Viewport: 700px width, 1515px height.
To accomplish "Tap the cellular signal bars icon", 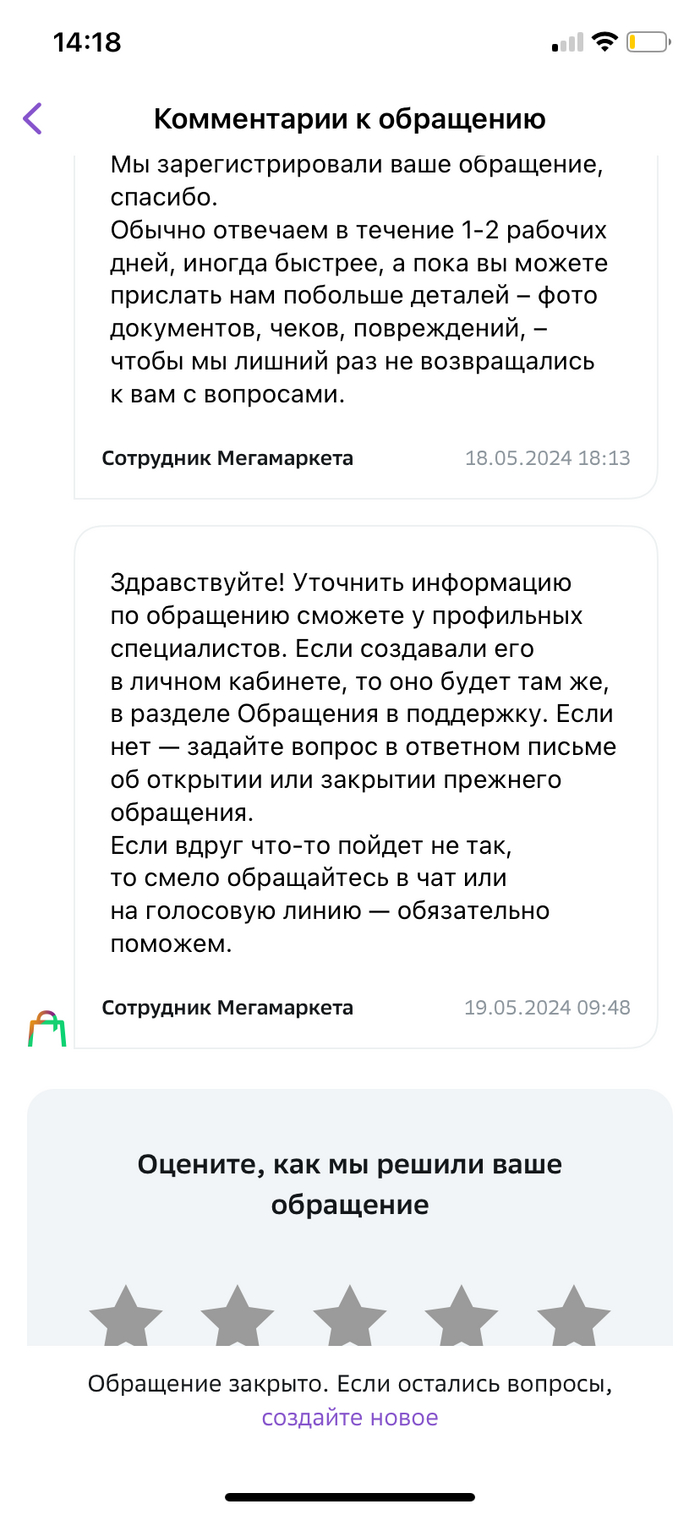I will [566, 43].
